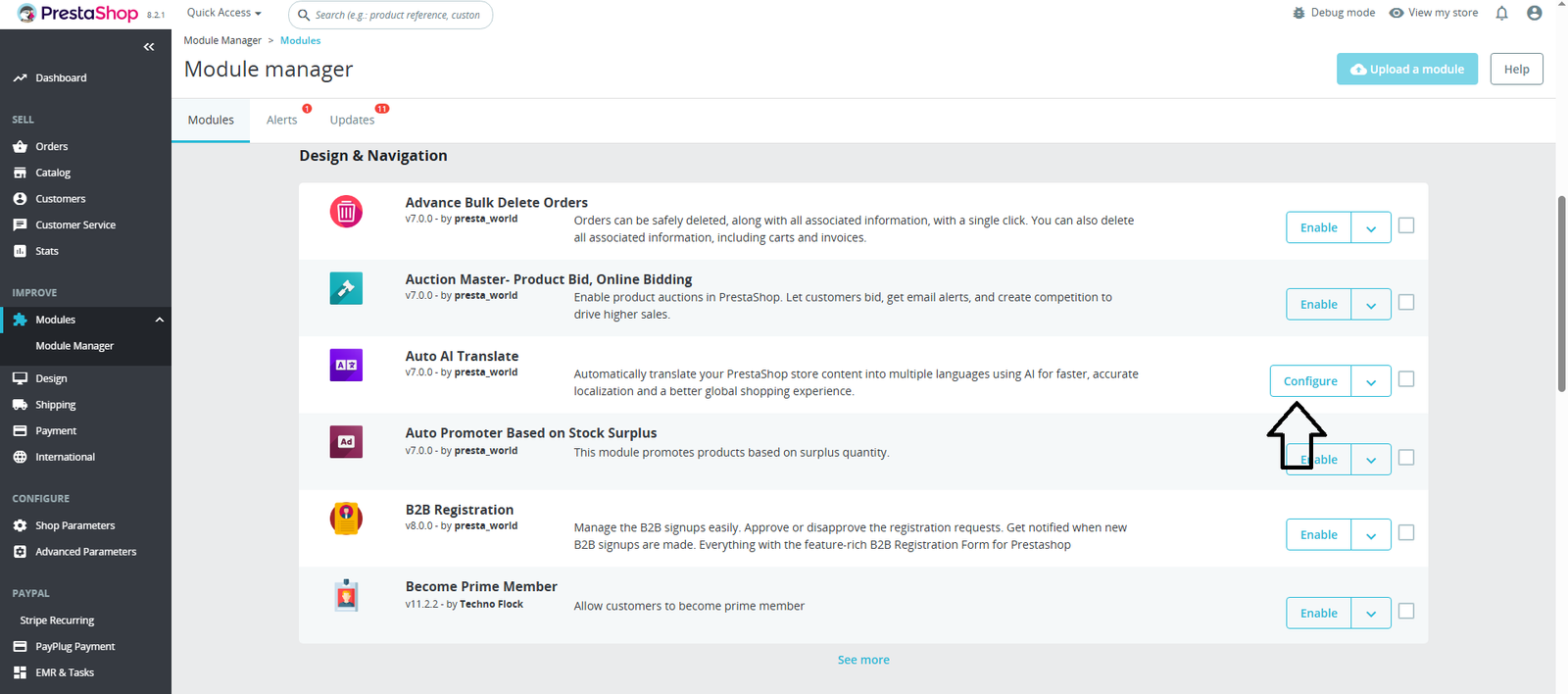1568x694 pixels.
Task: Click the Customer Service chat icon
Action: coord(20,225)
